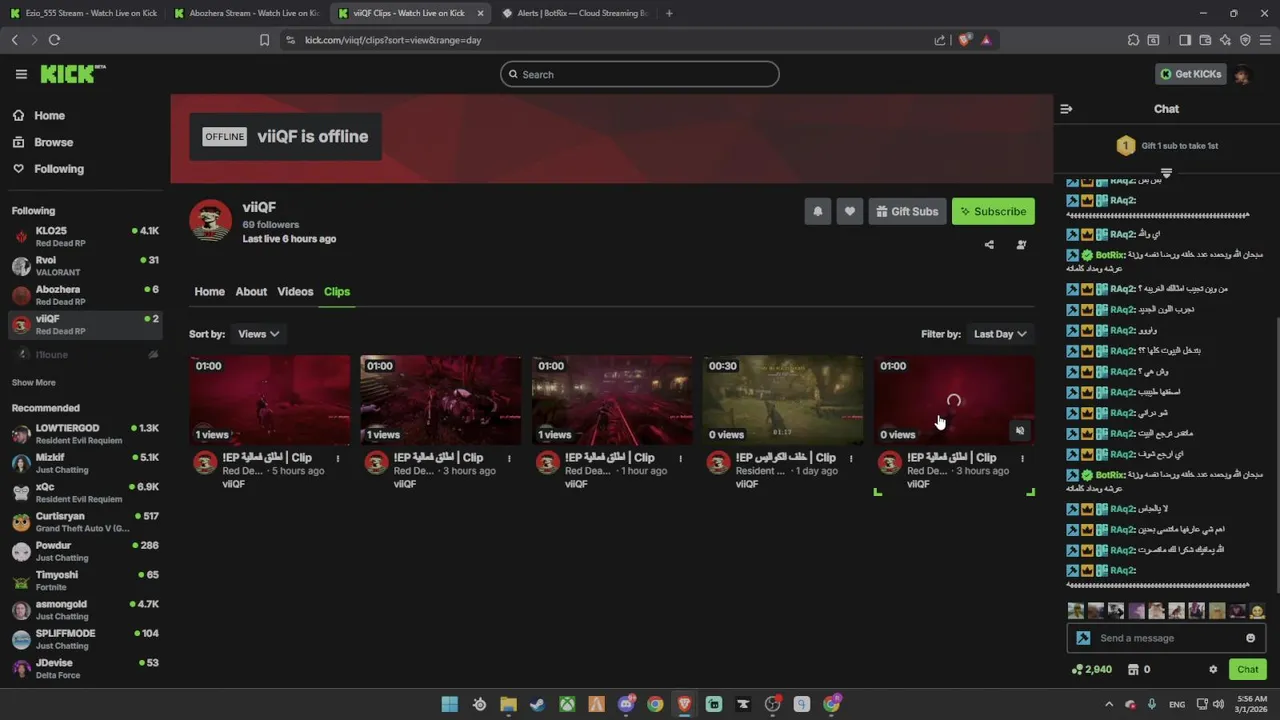1280x720 pixels.
Task: Open the moderator icon under the Subscribe button
Action: (1021, 244)
